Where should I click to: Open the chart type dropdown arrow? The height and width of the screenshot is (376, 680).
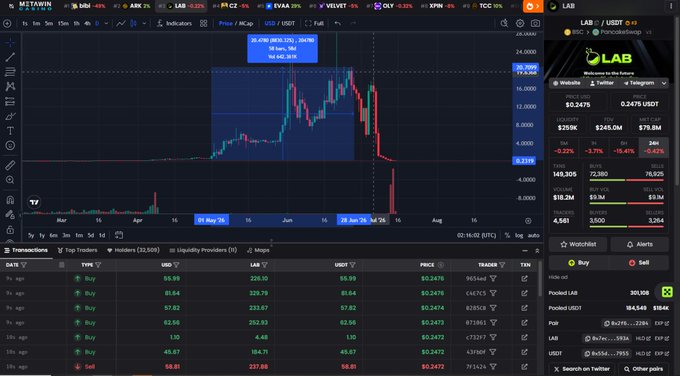pos(144,23)
